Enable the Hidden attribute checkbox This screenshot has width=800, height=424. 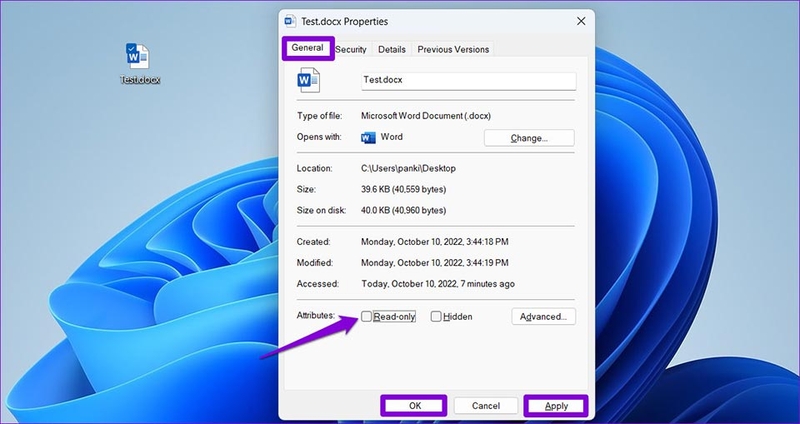[436, 316]
